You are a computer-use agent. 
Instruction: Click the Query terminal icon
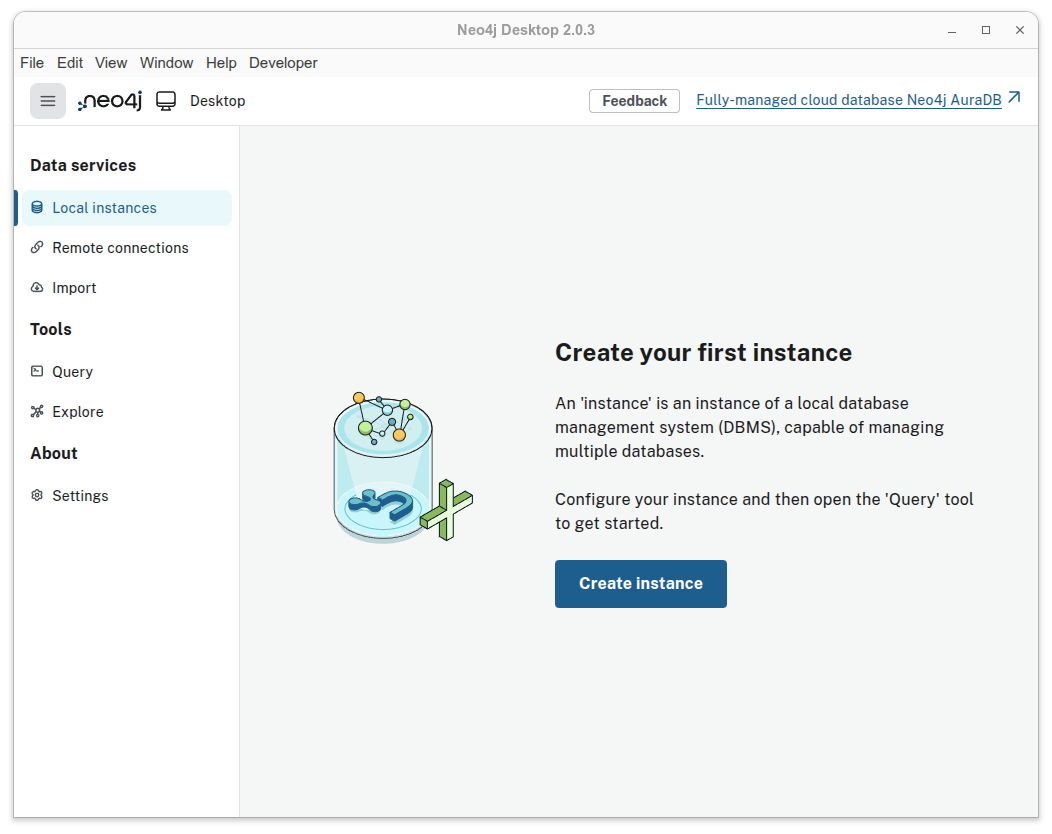37,372
